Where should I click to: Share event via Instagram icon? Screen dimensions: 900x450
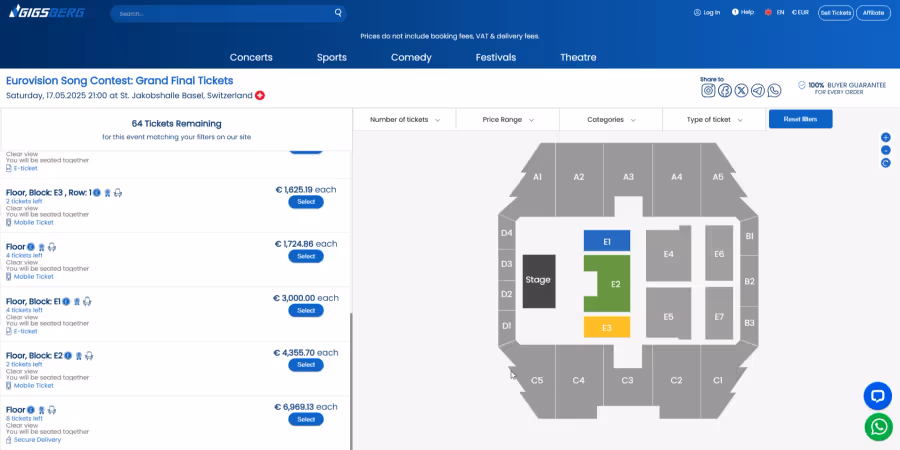pyautogui.click(x=708, y=91)
